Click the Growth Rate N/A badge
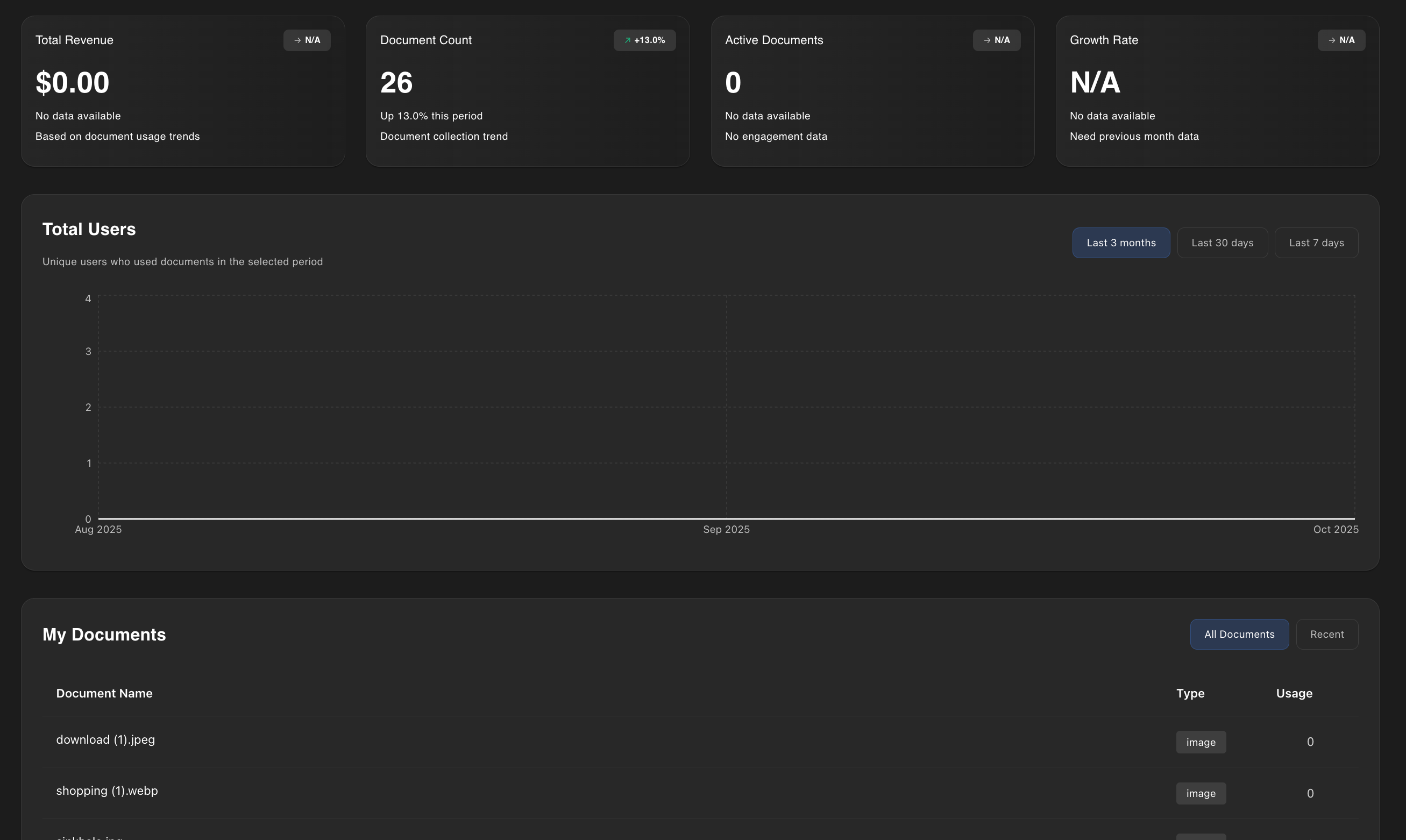Screen dimensions: 1406x840 click(1341, 40)
